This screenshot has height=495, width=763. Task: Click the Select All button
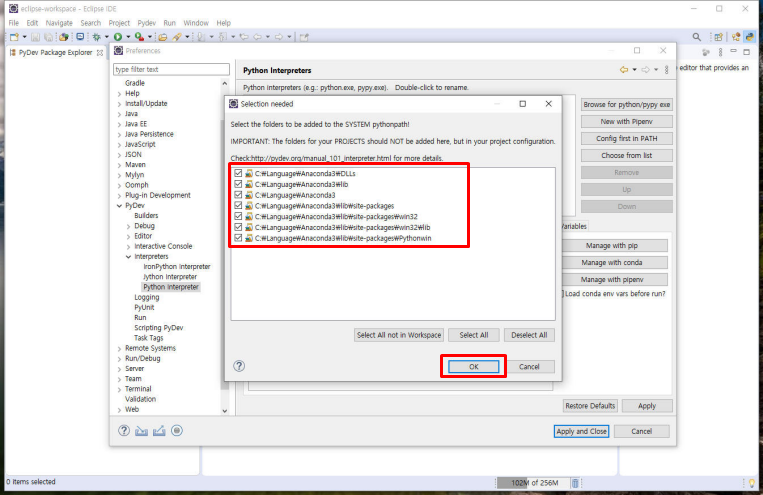click(x=473, y=335)
